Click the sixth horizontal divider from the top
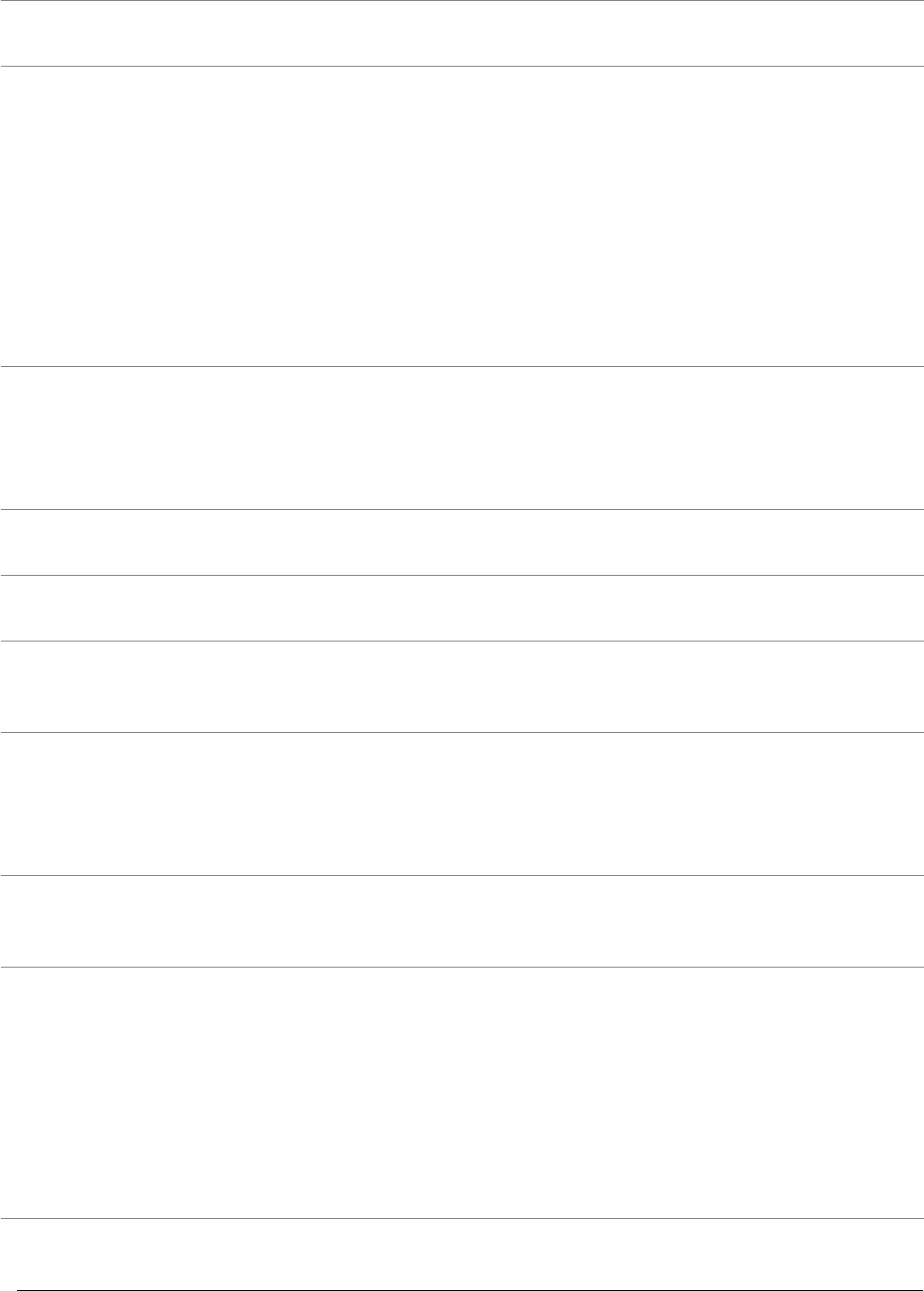Image resolution: width=924 pixels, height=1291 pixels. [x=462, y=732]
